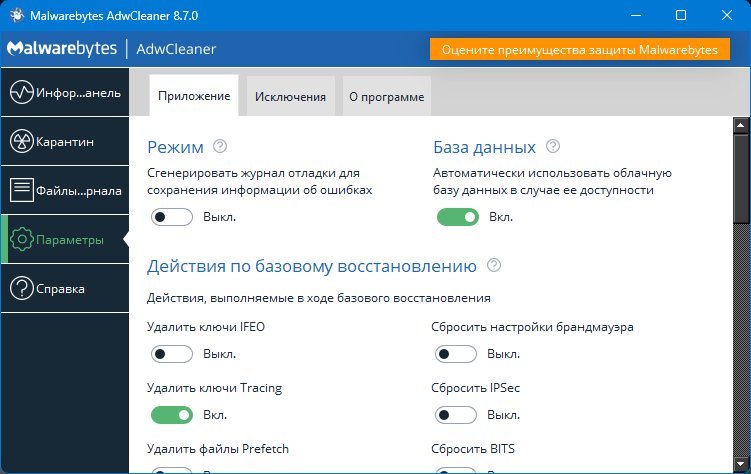Open the log files icon in sidebar

(22, 190)
